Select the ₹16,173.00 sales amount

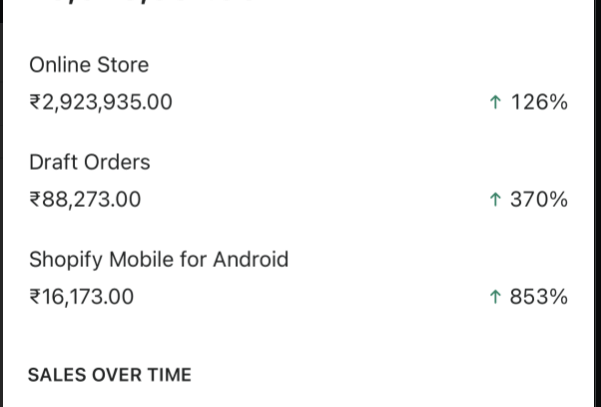coord(81,297)
